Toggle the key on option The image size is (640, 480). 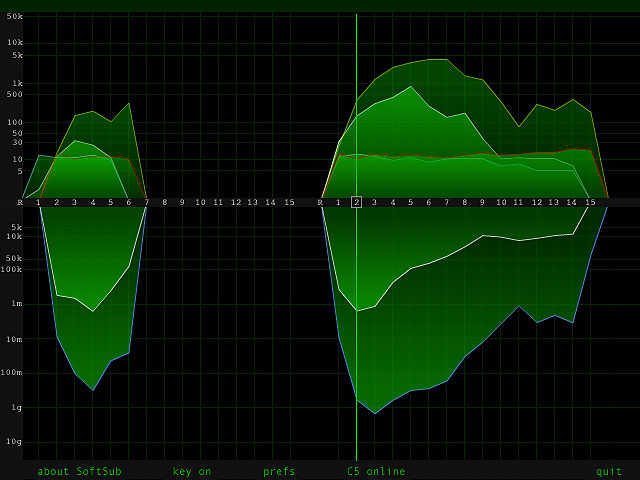pos(192,471)
